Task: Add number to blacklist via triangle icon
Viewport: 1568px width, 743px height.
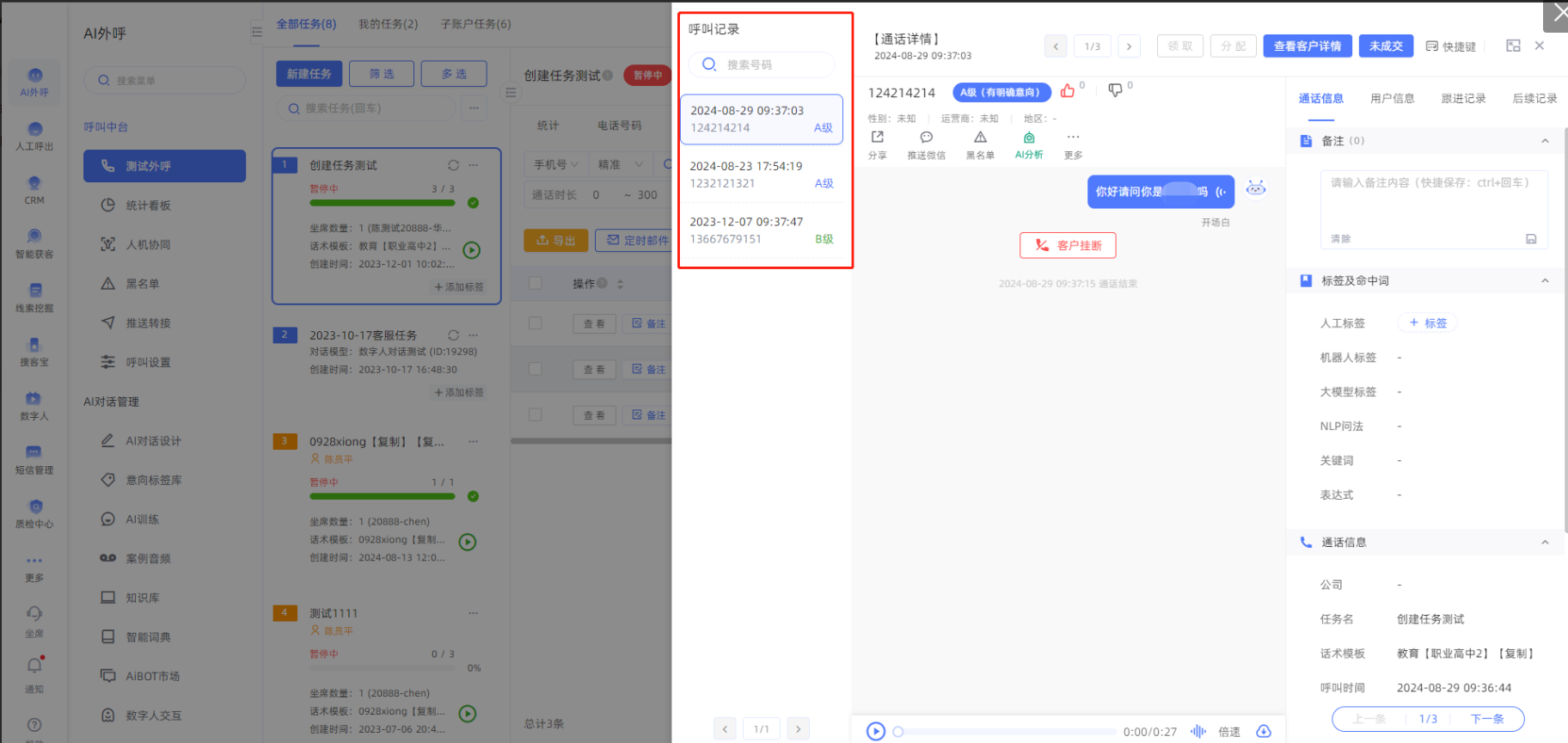Action: point(980,138)
